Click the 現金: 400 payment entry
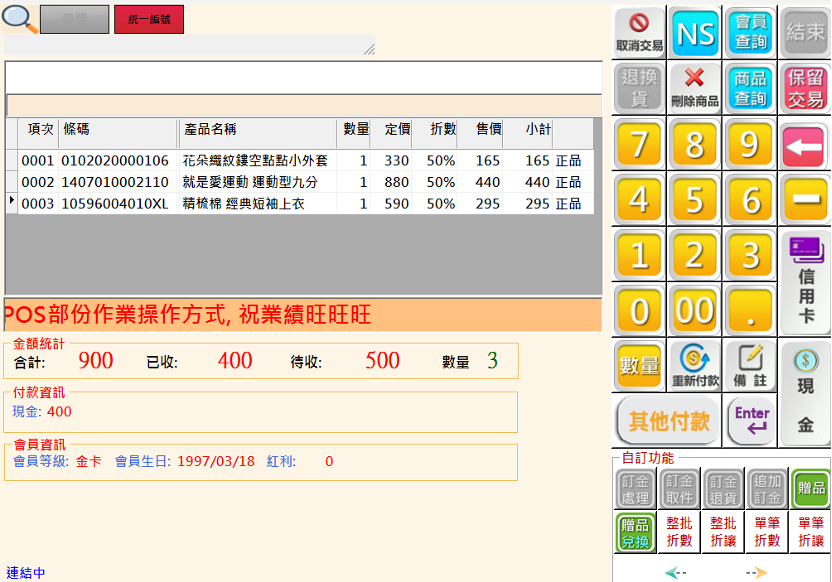Screen dimensions: 832x582 pyautogui.click(x=42, y=412)
